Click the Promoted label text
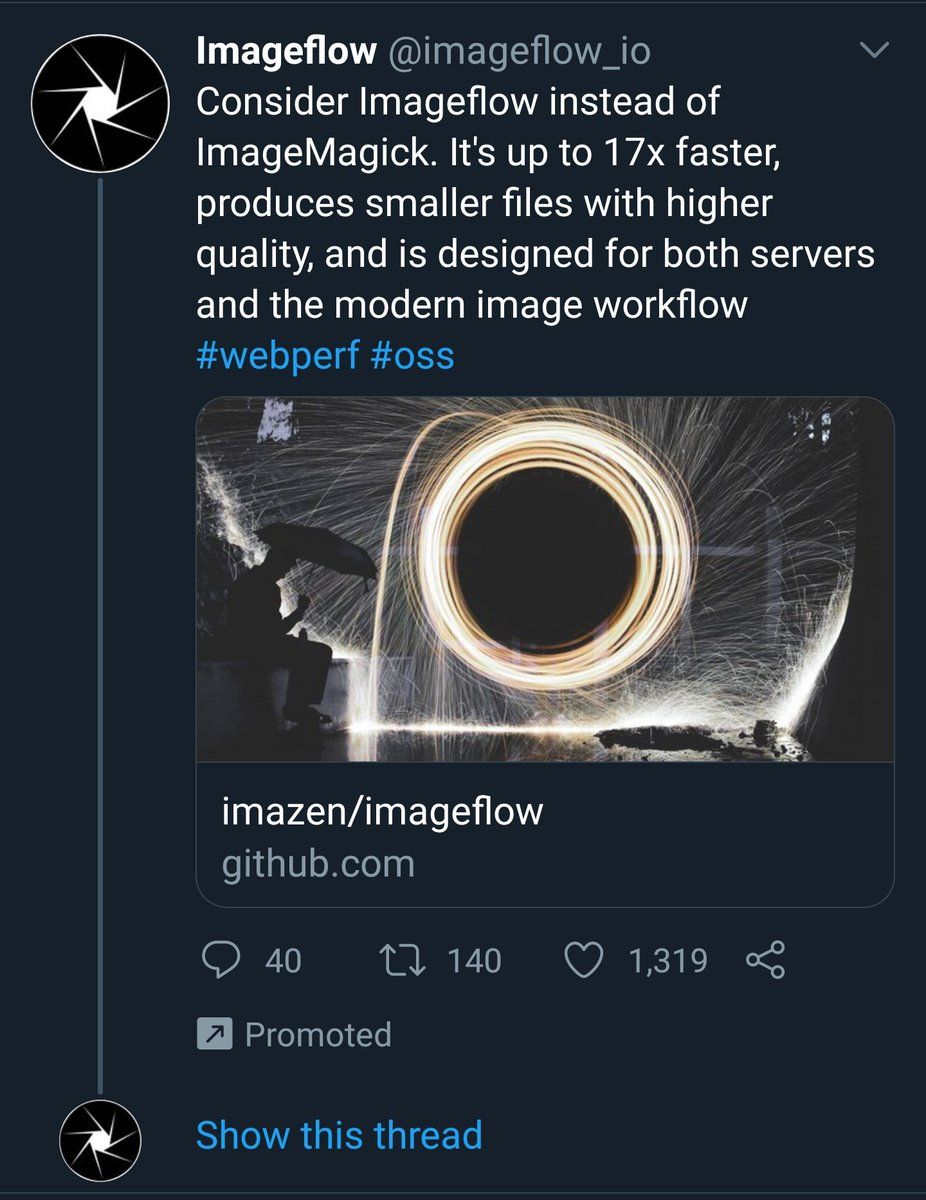 (x=318, y=1035)
